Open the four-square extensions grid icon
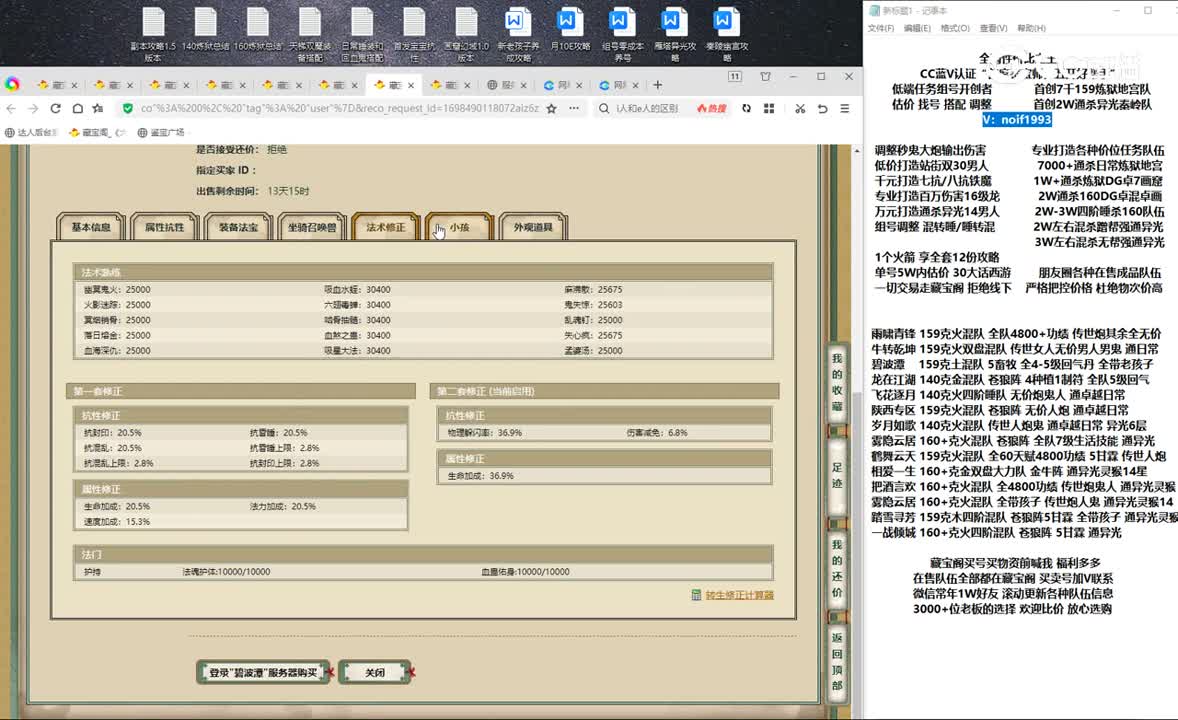This screenshot has width=1178, height=720. (769, 108)
